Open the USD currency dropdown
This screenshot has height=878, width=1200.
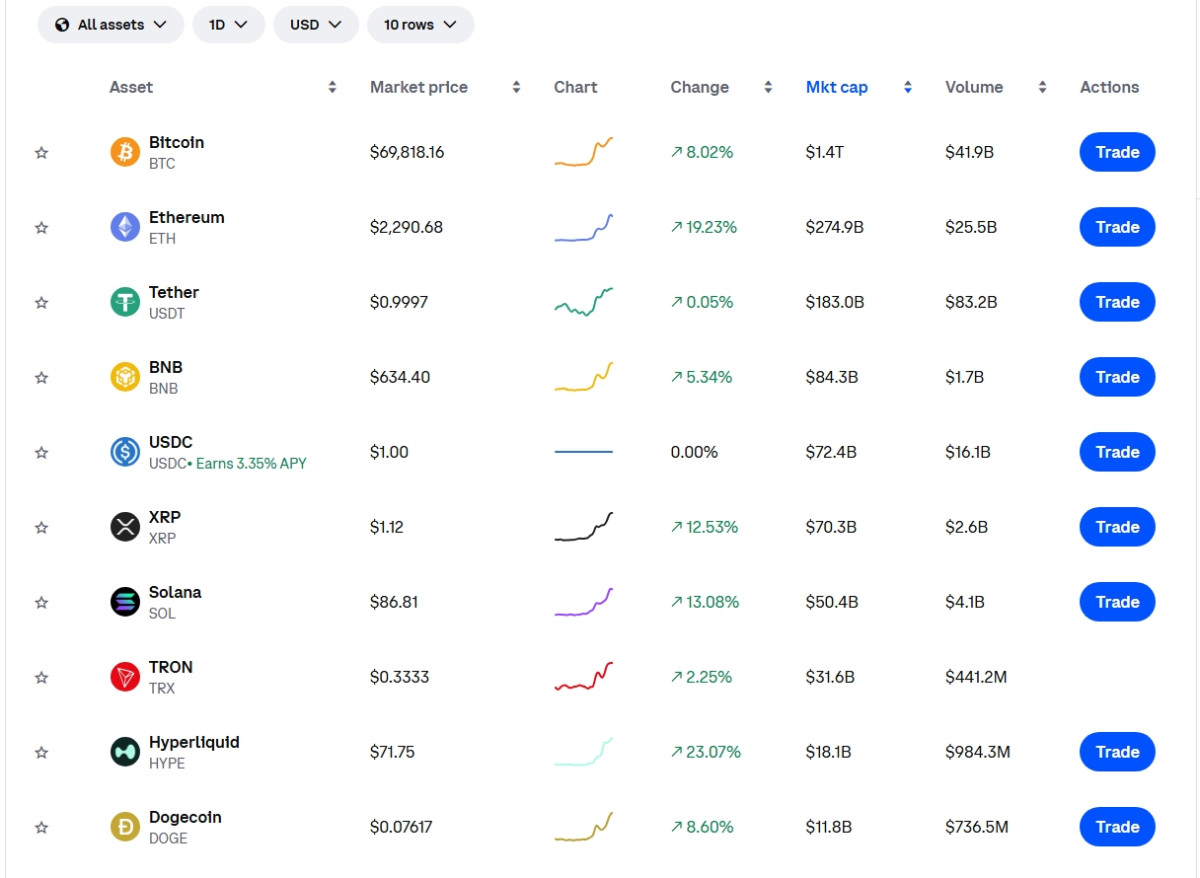coord(316,24)
